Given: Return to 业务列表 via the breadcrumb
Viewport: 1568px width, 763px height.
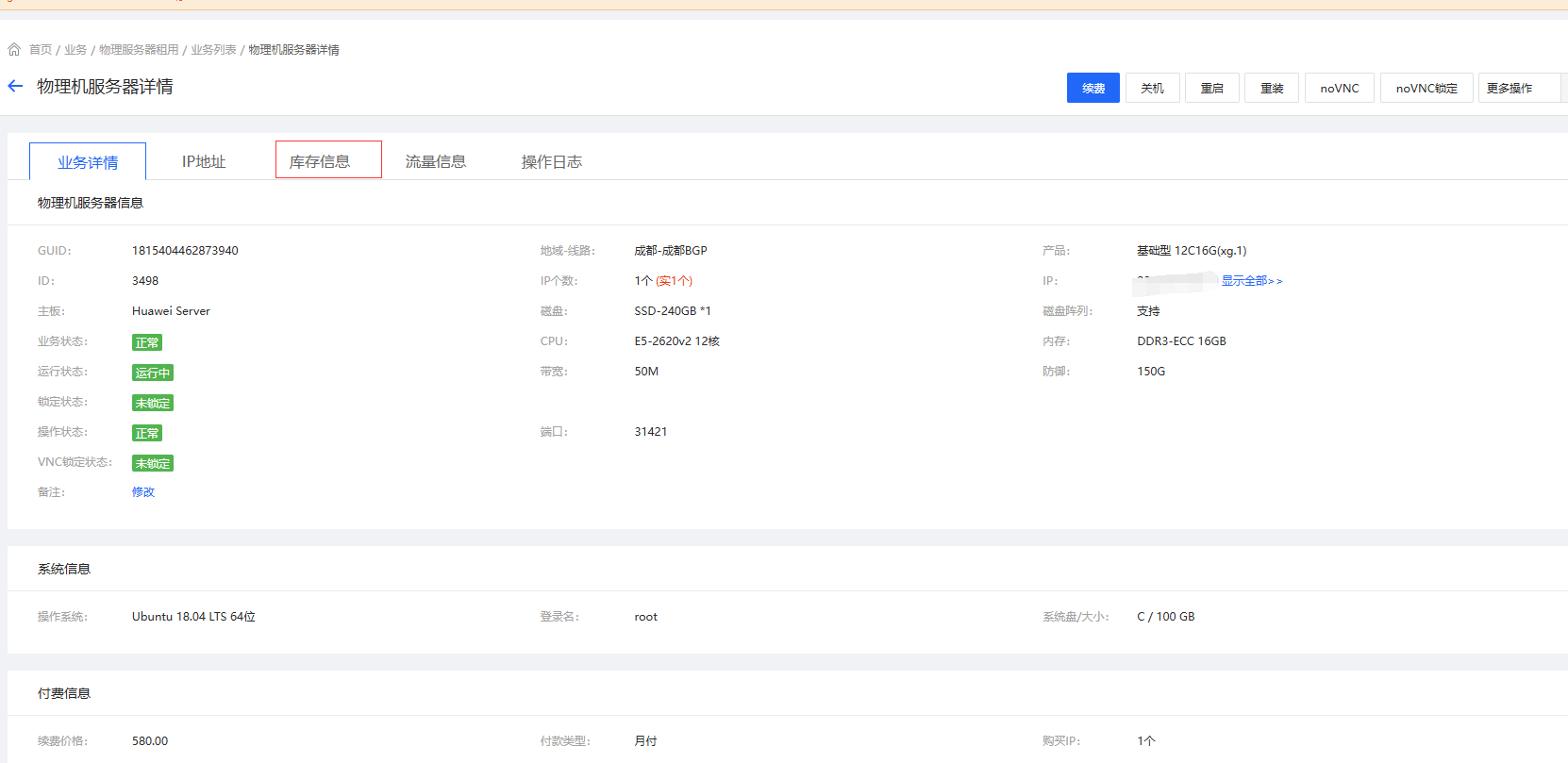Looking at the screenshot, I should point(213,50).
